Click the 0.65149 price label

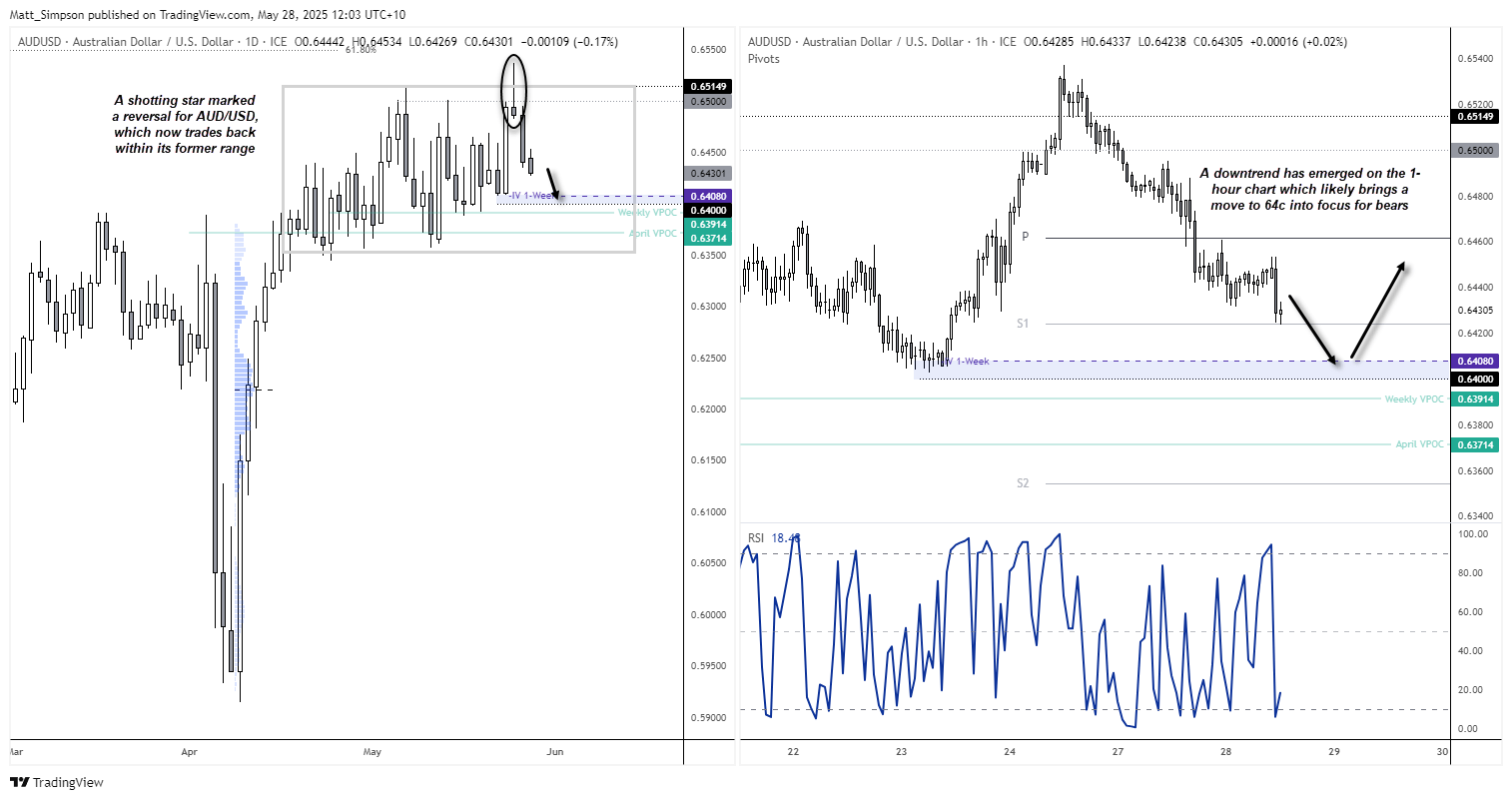[x=709, y=87]
